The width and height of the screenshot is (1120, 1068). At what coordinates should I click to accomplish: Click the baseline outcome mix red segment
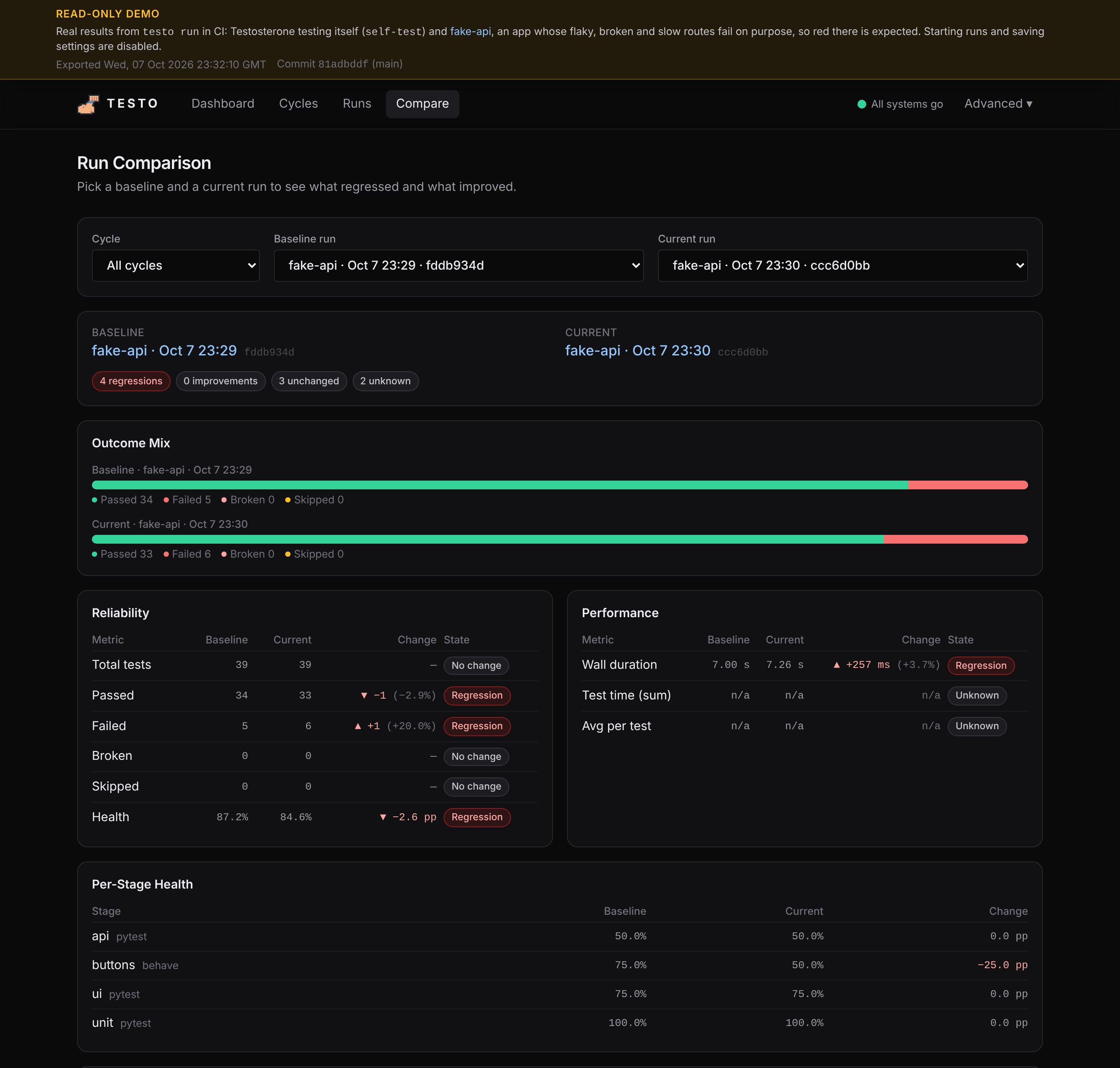point(967,485)
